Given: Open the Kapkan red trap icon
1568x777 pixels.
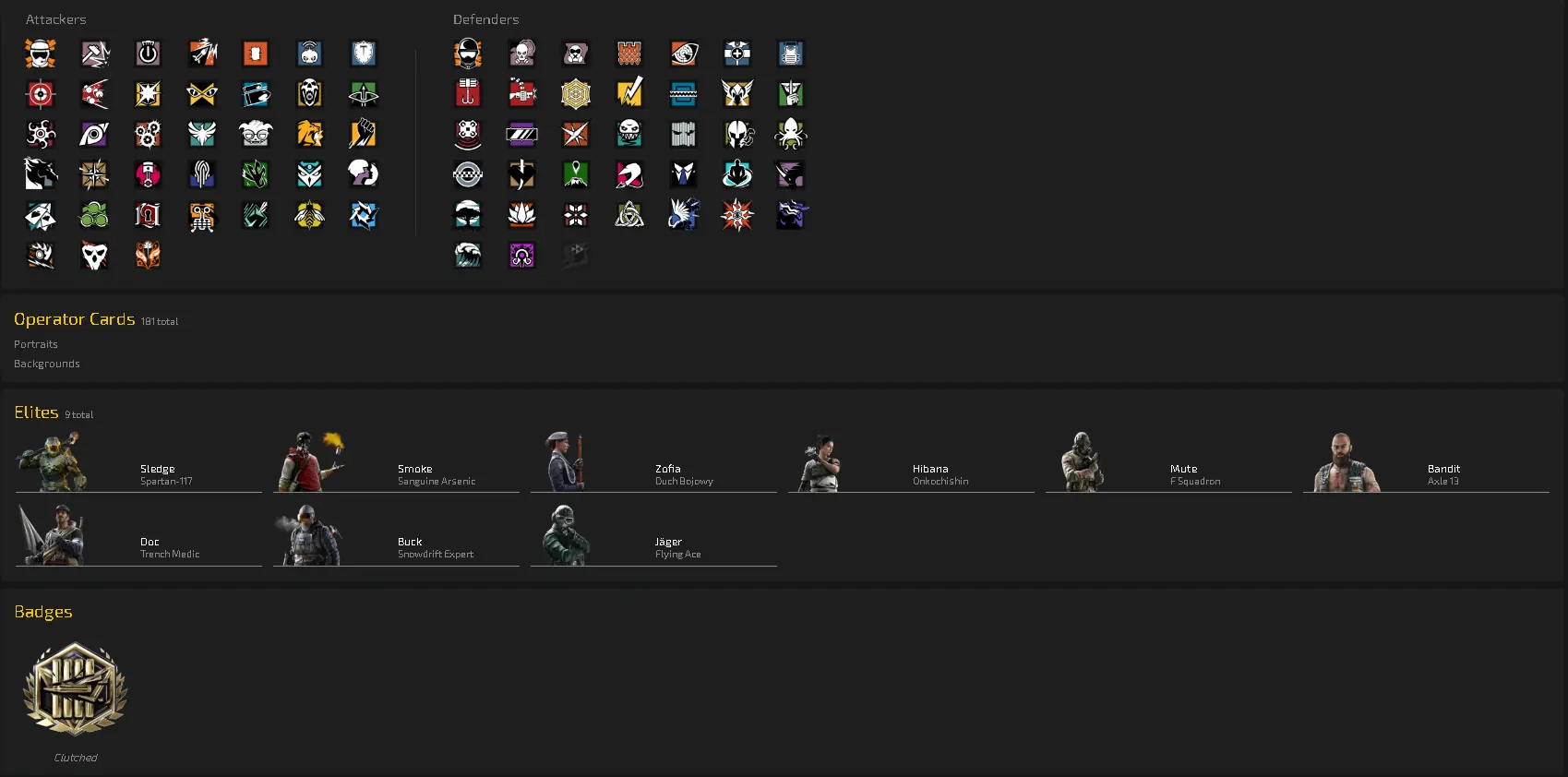Looking at the screenshot, I should (x=468, y=94).
